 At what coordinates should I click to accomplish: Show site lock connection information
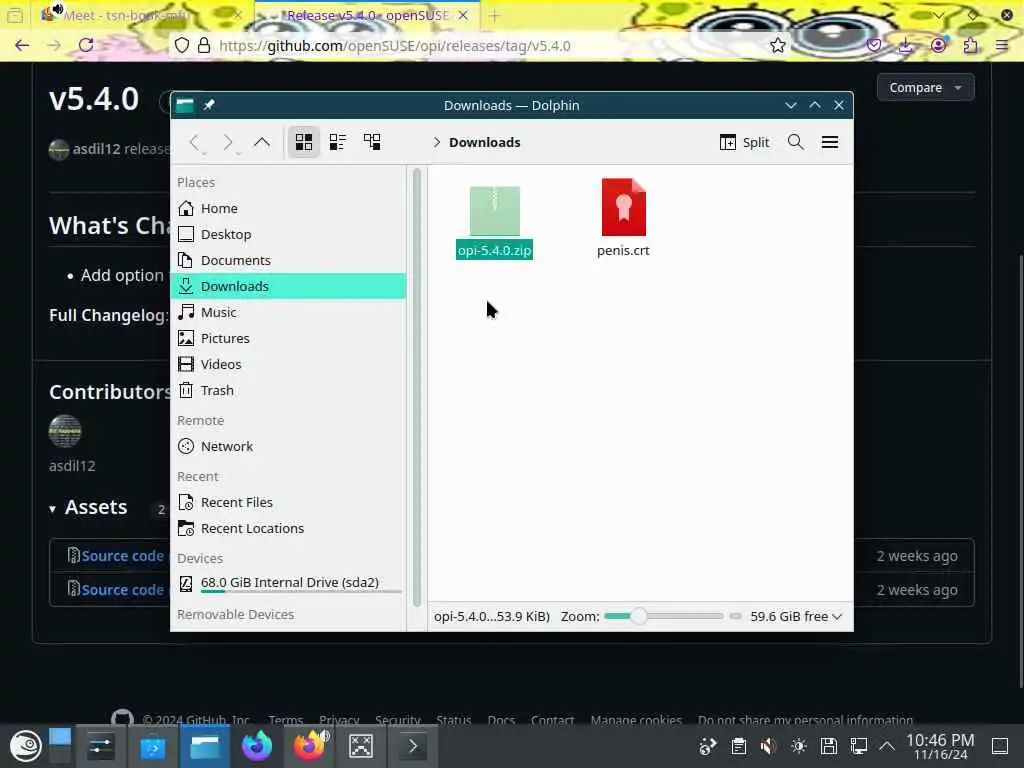point(204,45)
